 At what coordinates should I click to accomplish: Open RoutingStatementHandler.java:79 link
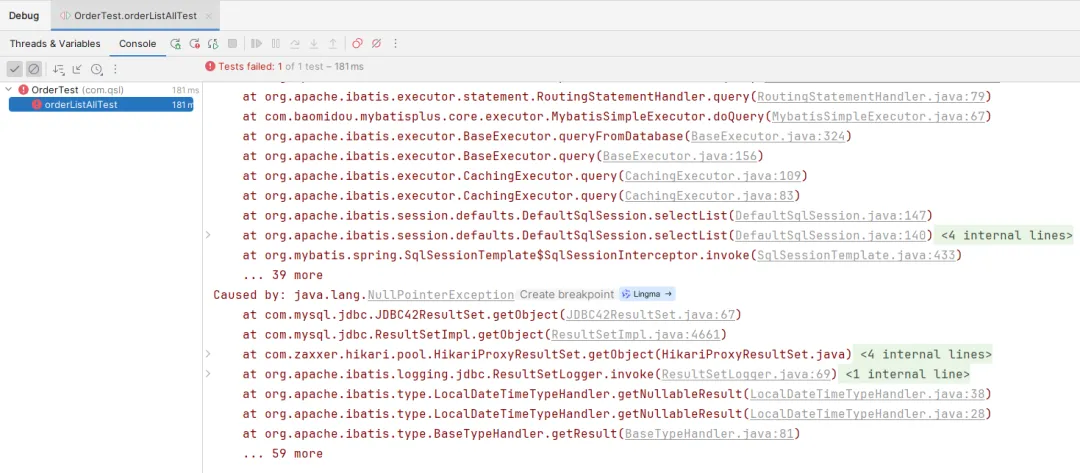coord(871,96)
